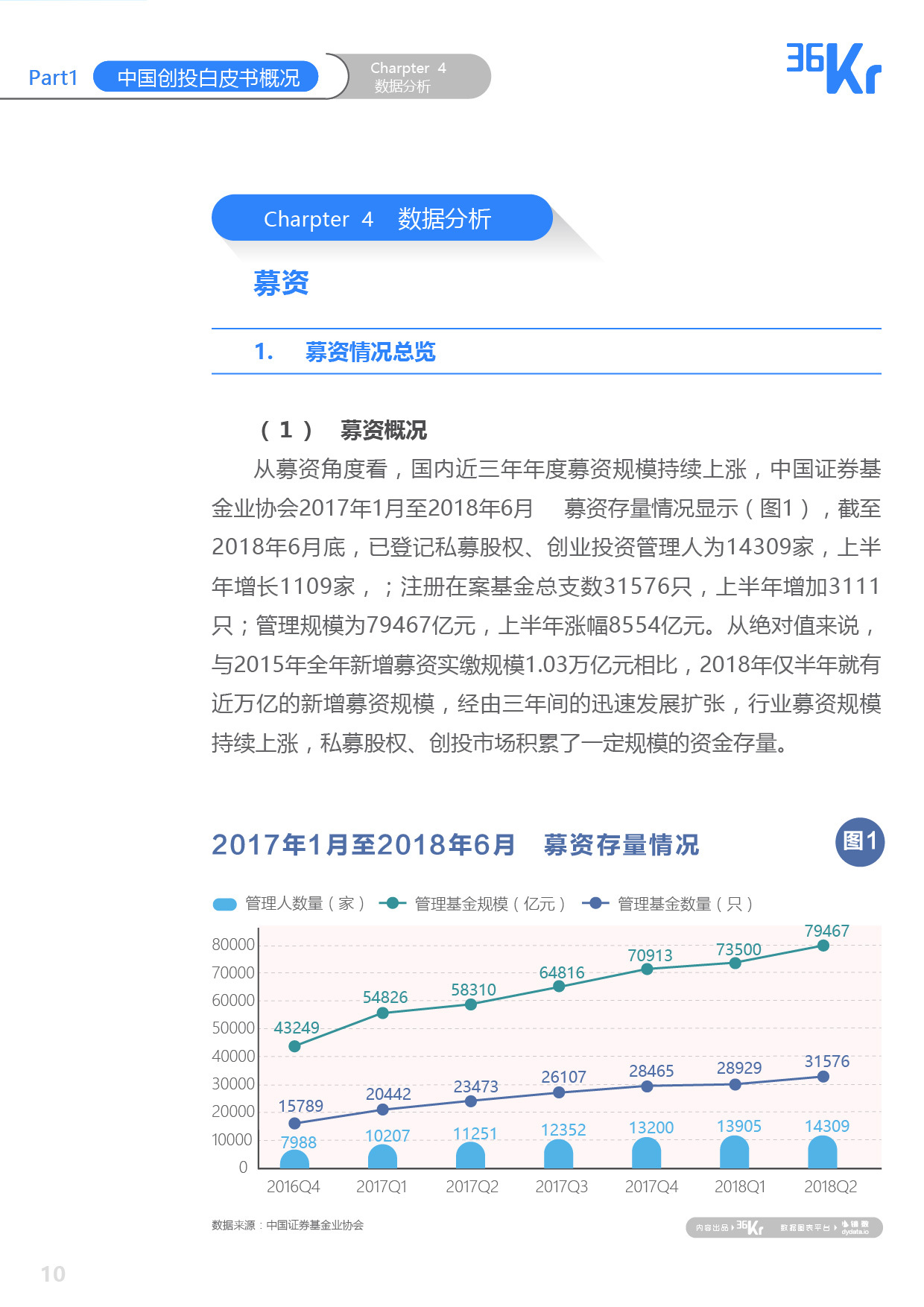
Task: Click the 图1 round badge
Action: (x=860, y=842)
